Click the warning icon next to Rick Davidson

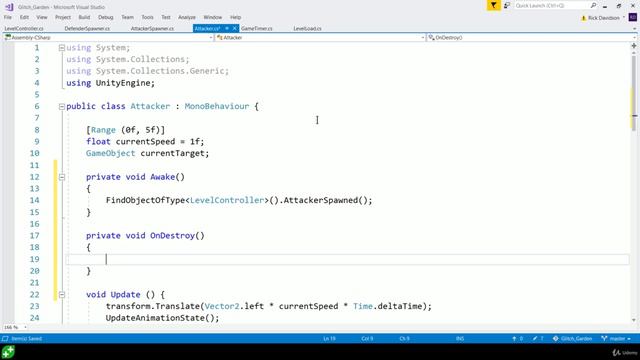coord(583,18)
